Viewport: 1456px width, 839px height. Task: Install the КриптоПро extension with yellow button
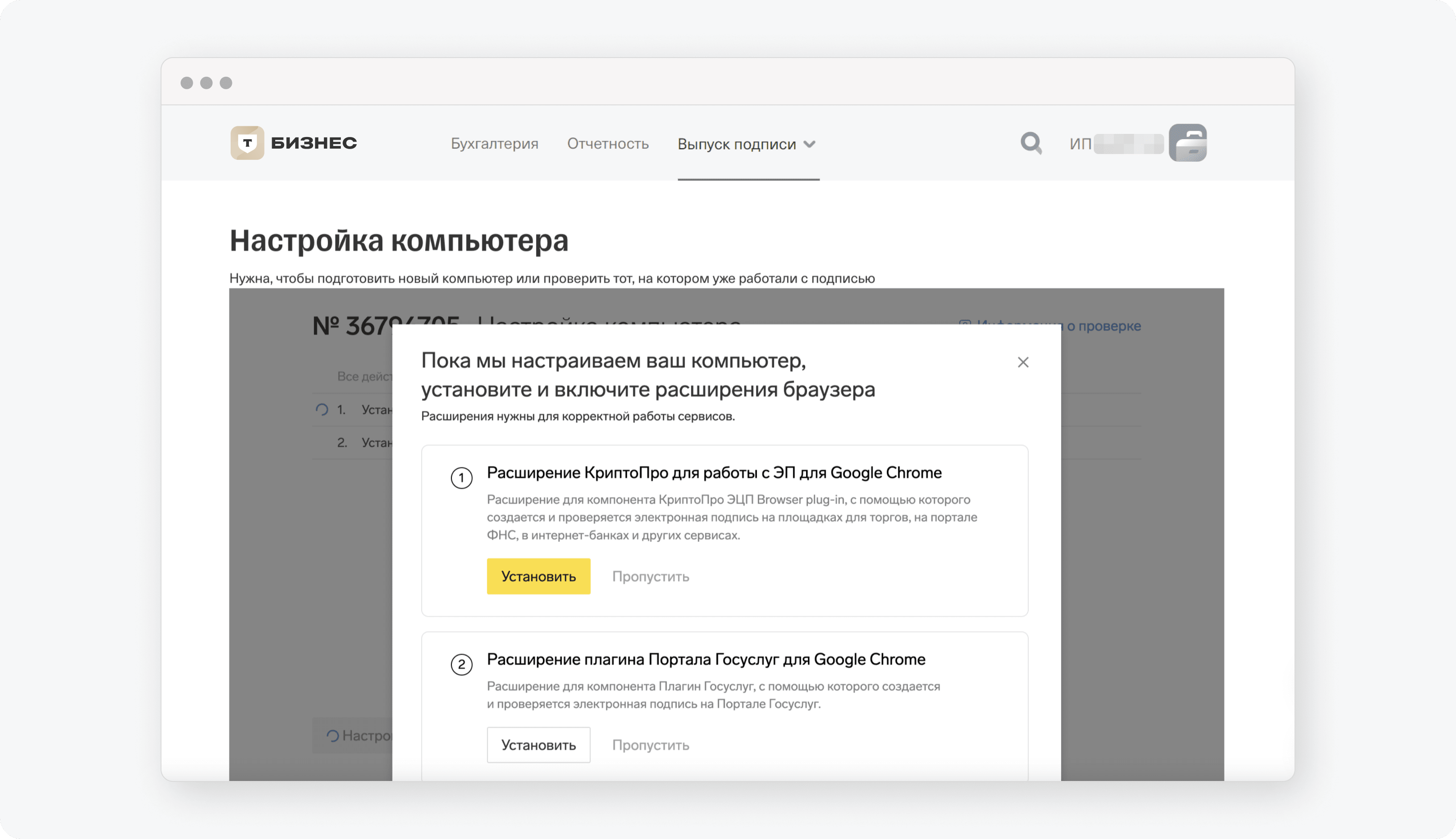[538, 576]
